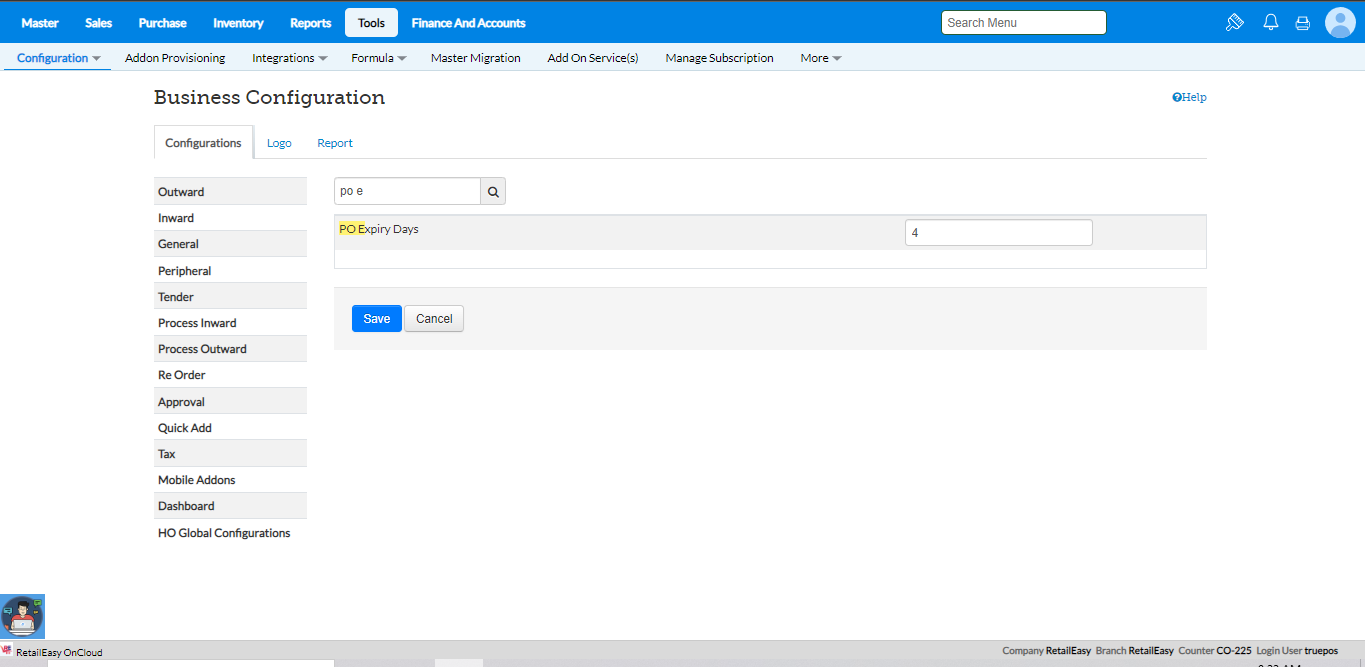Open Master Migration
The height and width of the screenshot is (667, 1365).
pyautogui.click(x=476, y=58)
